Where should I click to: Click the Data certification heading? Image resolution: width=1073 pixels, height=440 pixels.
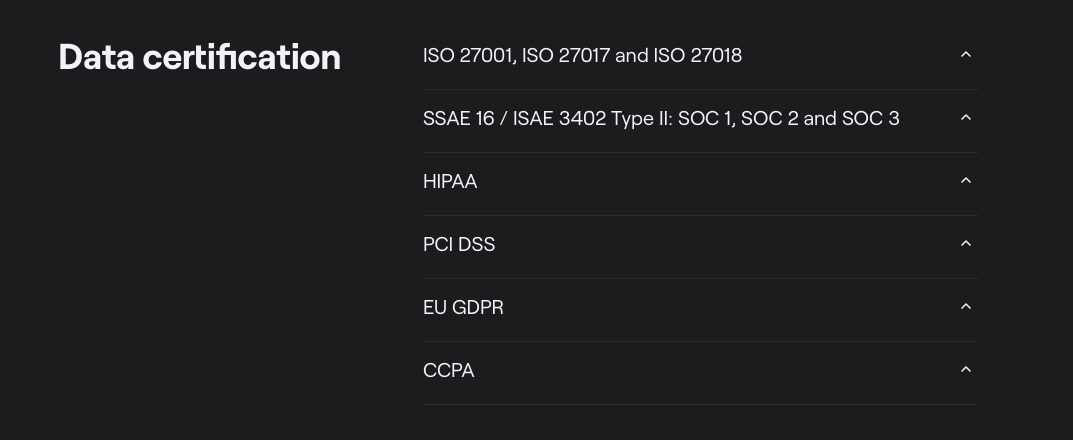coord(199,57)
